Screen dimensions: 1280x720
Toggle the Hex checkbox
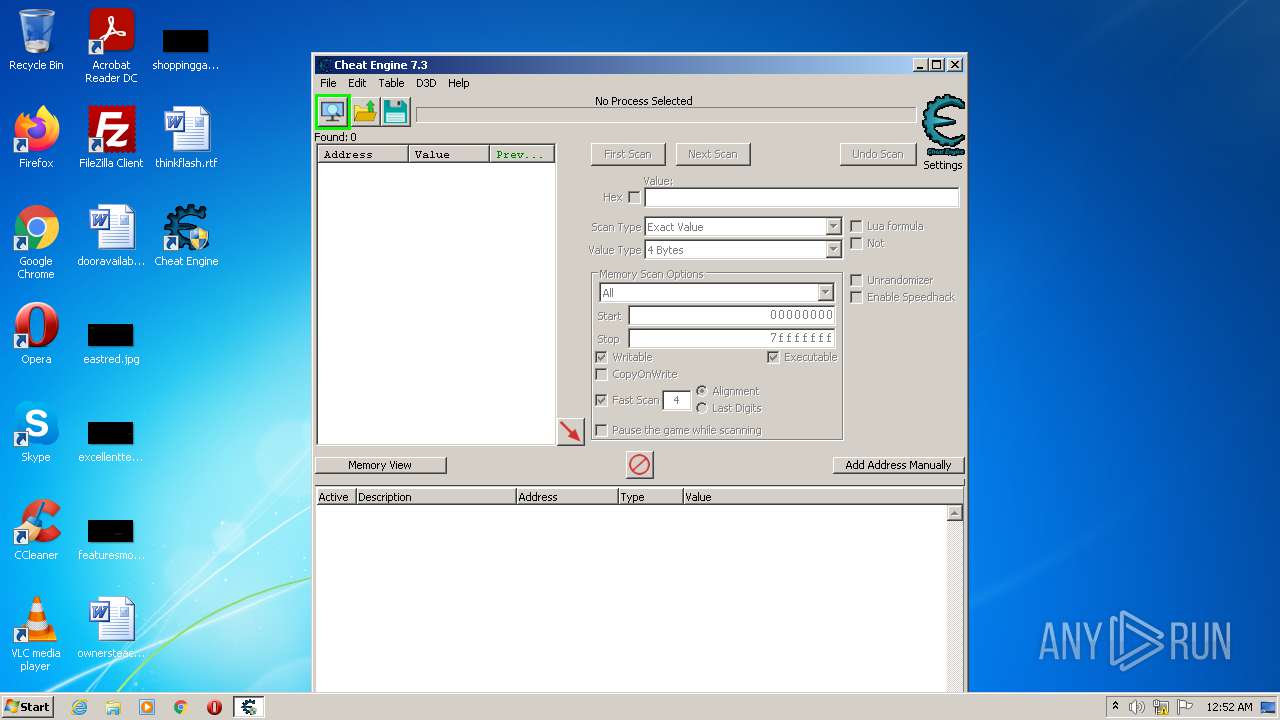(x=634, y=197)
